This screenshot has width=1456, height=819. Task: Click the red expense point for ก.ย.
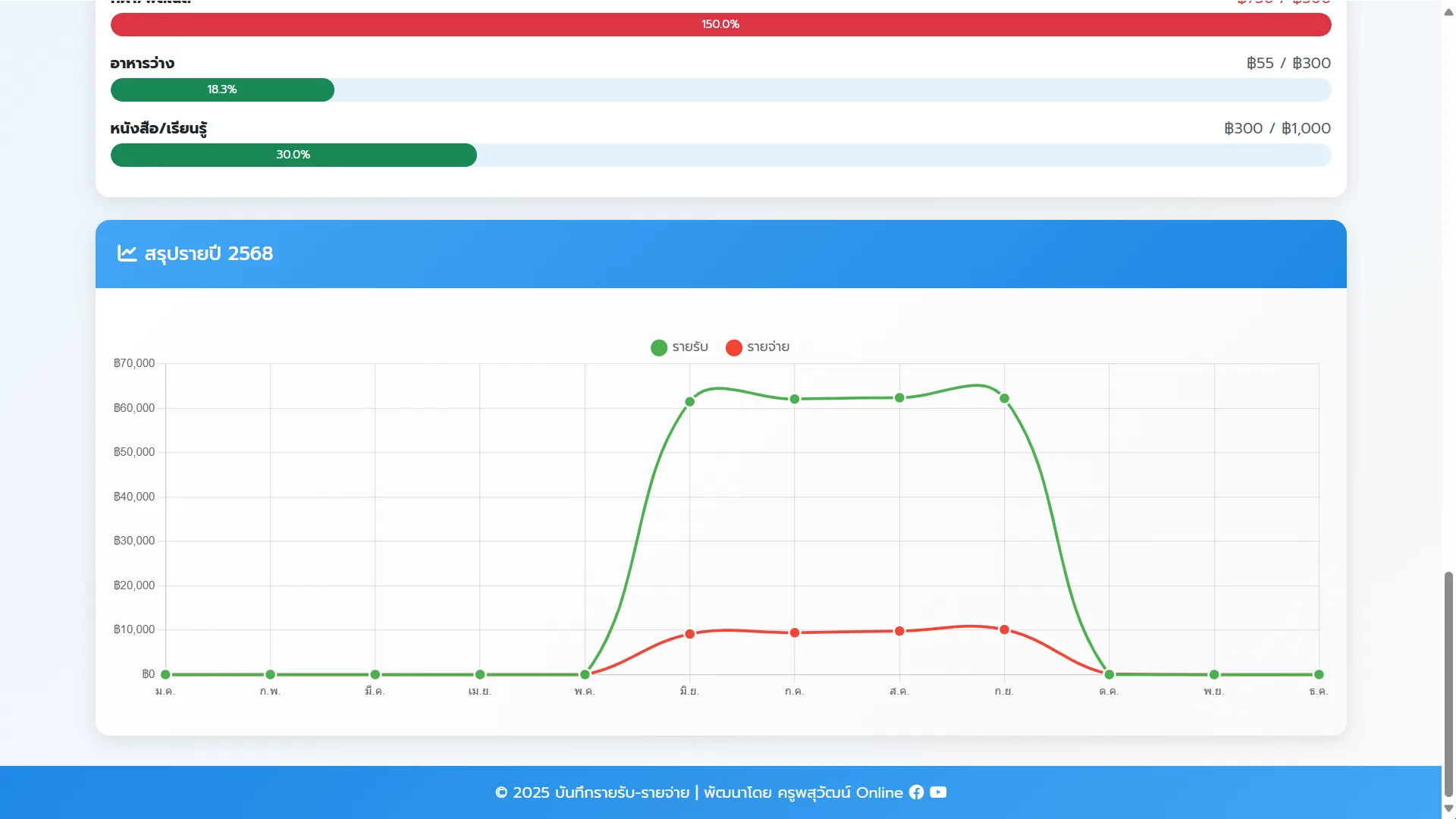coord(1004,629)
